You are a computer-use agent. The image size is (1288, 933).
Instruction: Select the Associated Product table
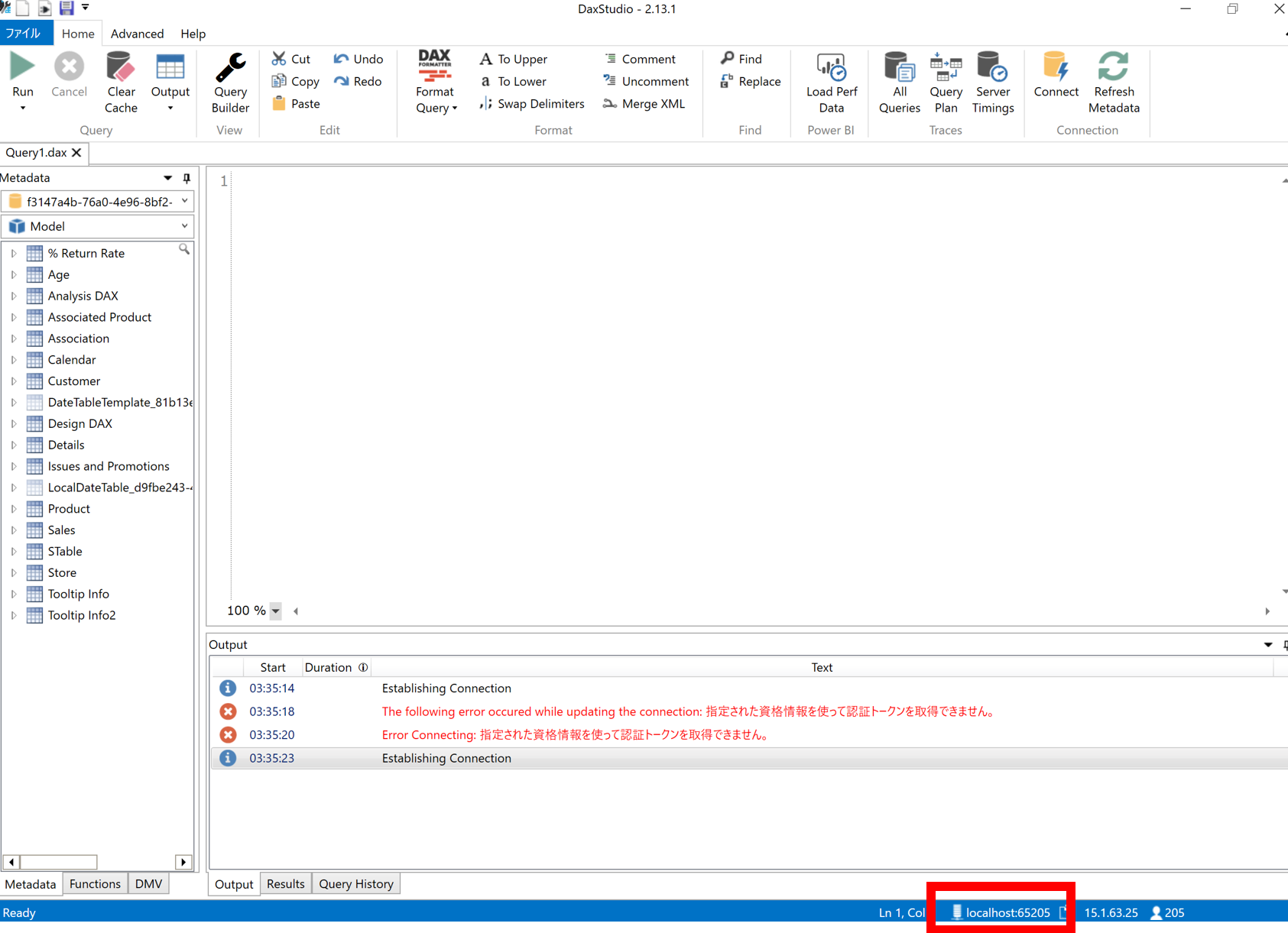coord(99,317)
